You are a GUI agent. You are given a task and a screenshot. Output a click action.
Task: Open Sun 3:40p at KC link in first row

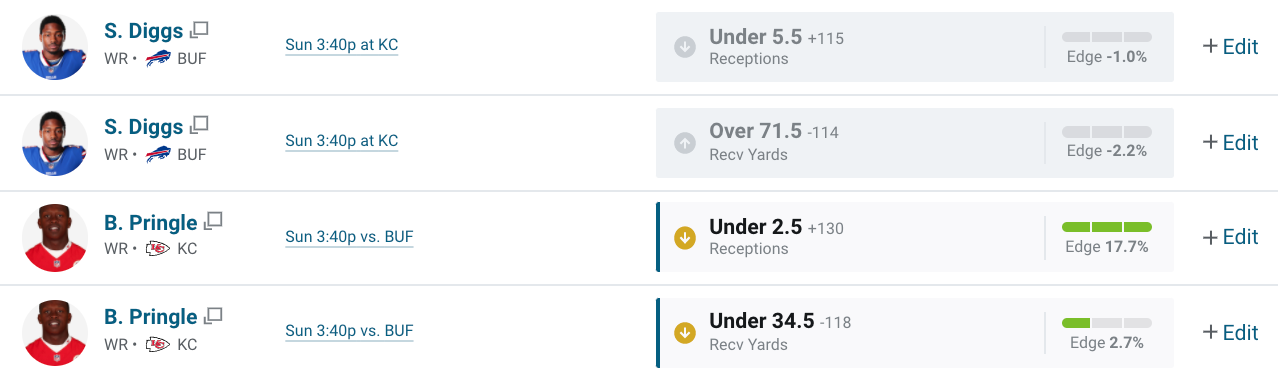tap(342, 45)
